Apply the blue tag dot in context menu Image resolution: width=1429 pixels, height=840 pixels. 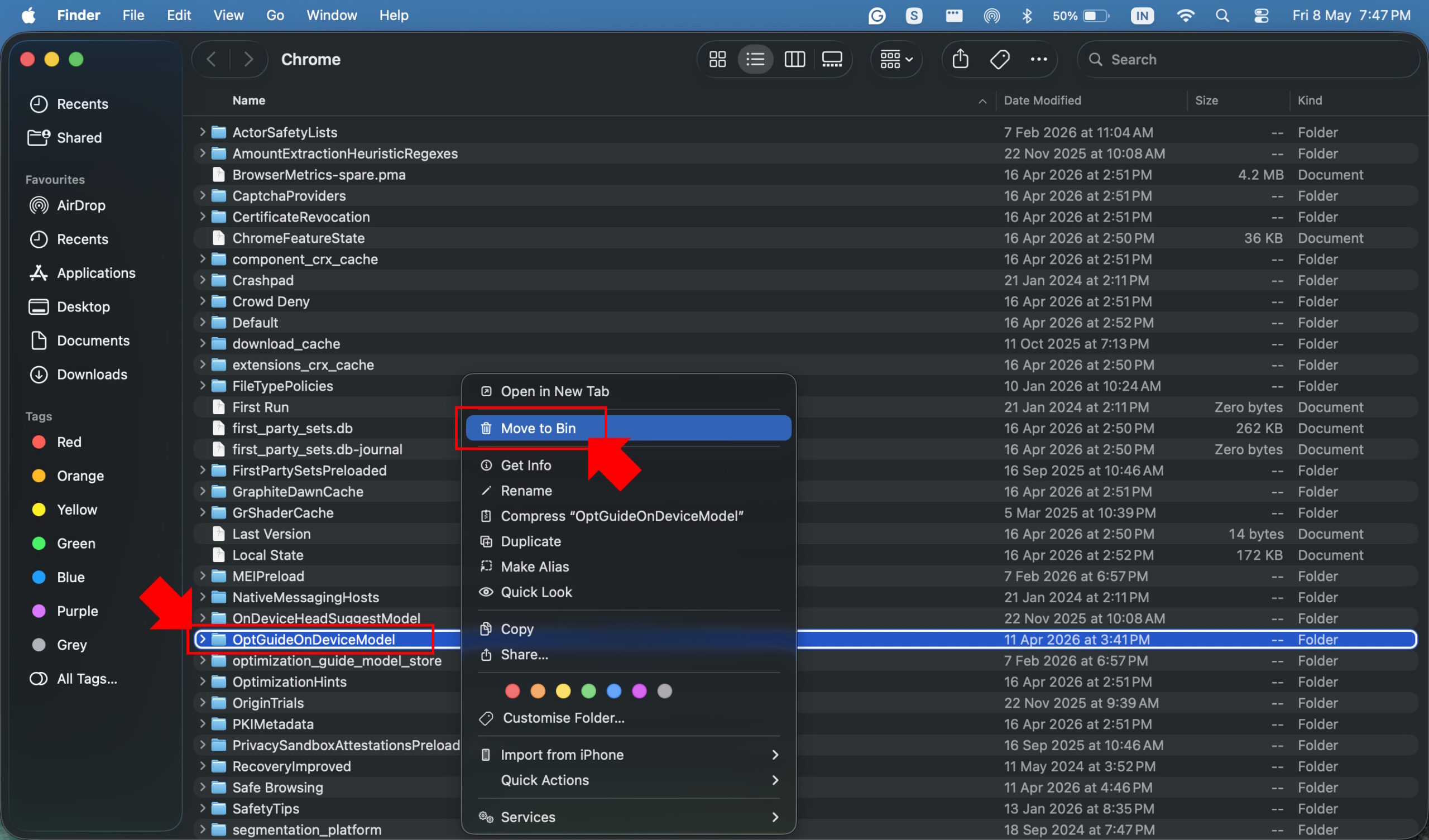613,691
